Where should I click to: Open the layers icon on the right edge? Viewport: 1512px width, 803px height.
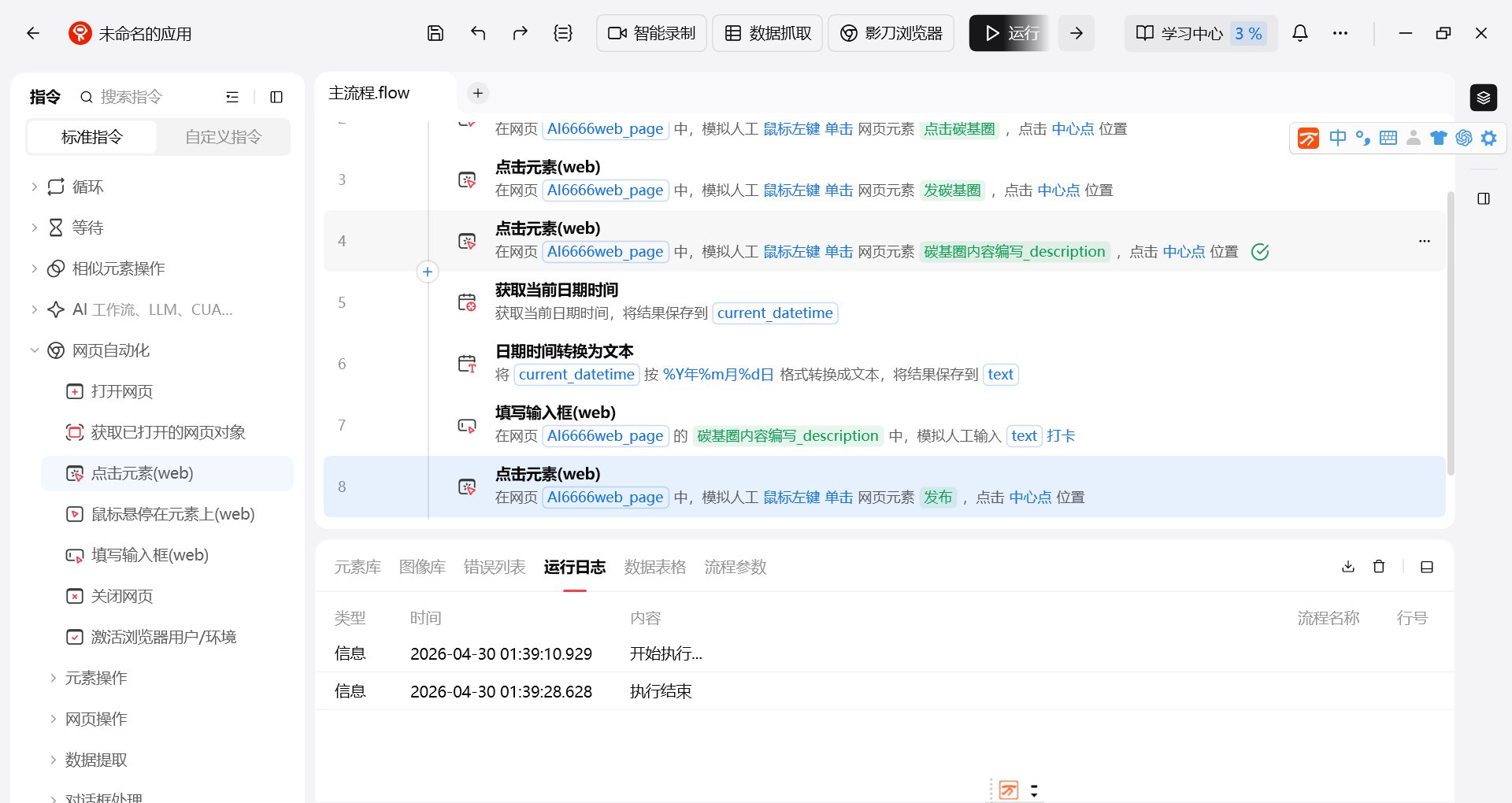1484,98
